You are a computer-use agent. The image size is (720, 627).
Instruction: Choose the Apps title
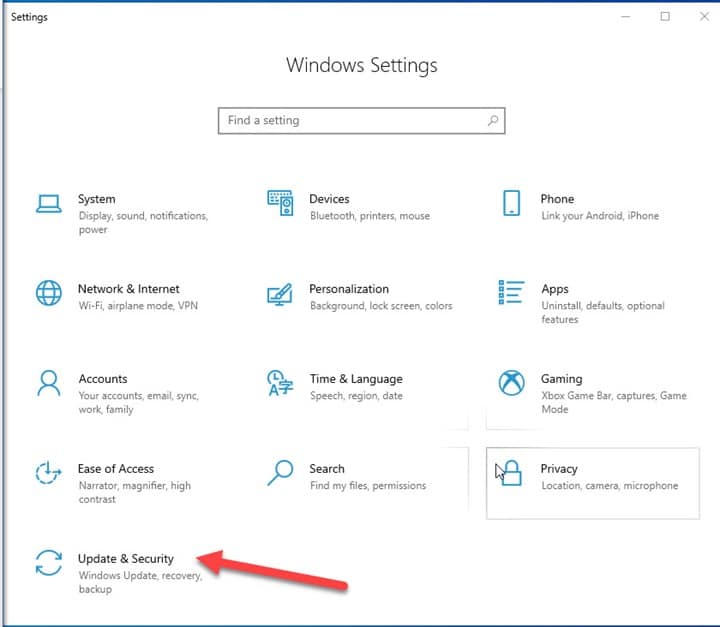pyautogui.click(x=555, y=289)
